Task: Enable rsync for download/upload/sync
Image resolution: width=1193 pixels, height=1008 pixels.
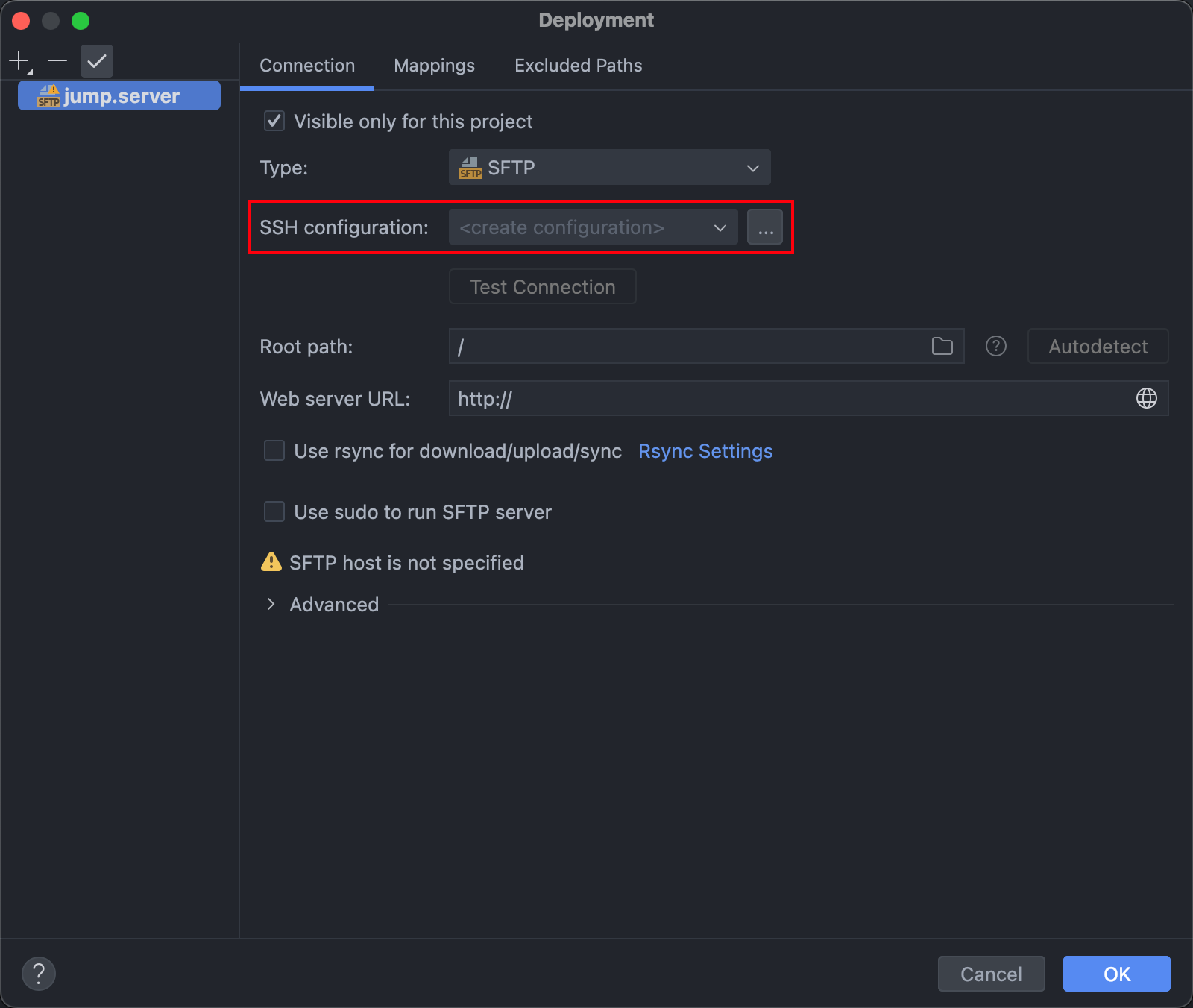Action: (x=274, y=450)
